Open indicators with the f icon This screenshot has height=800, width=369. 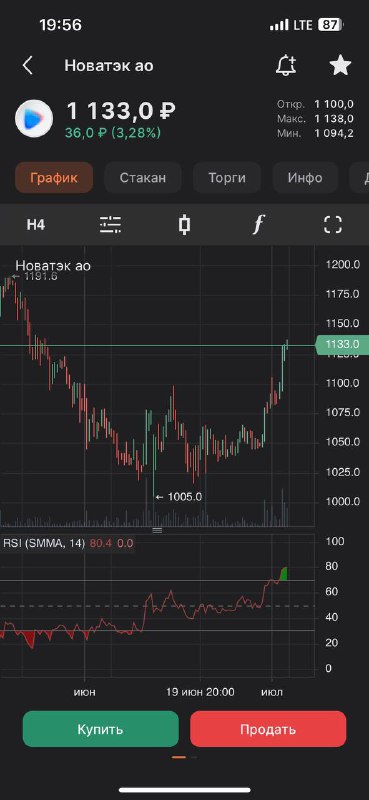[x=259, y=224]
